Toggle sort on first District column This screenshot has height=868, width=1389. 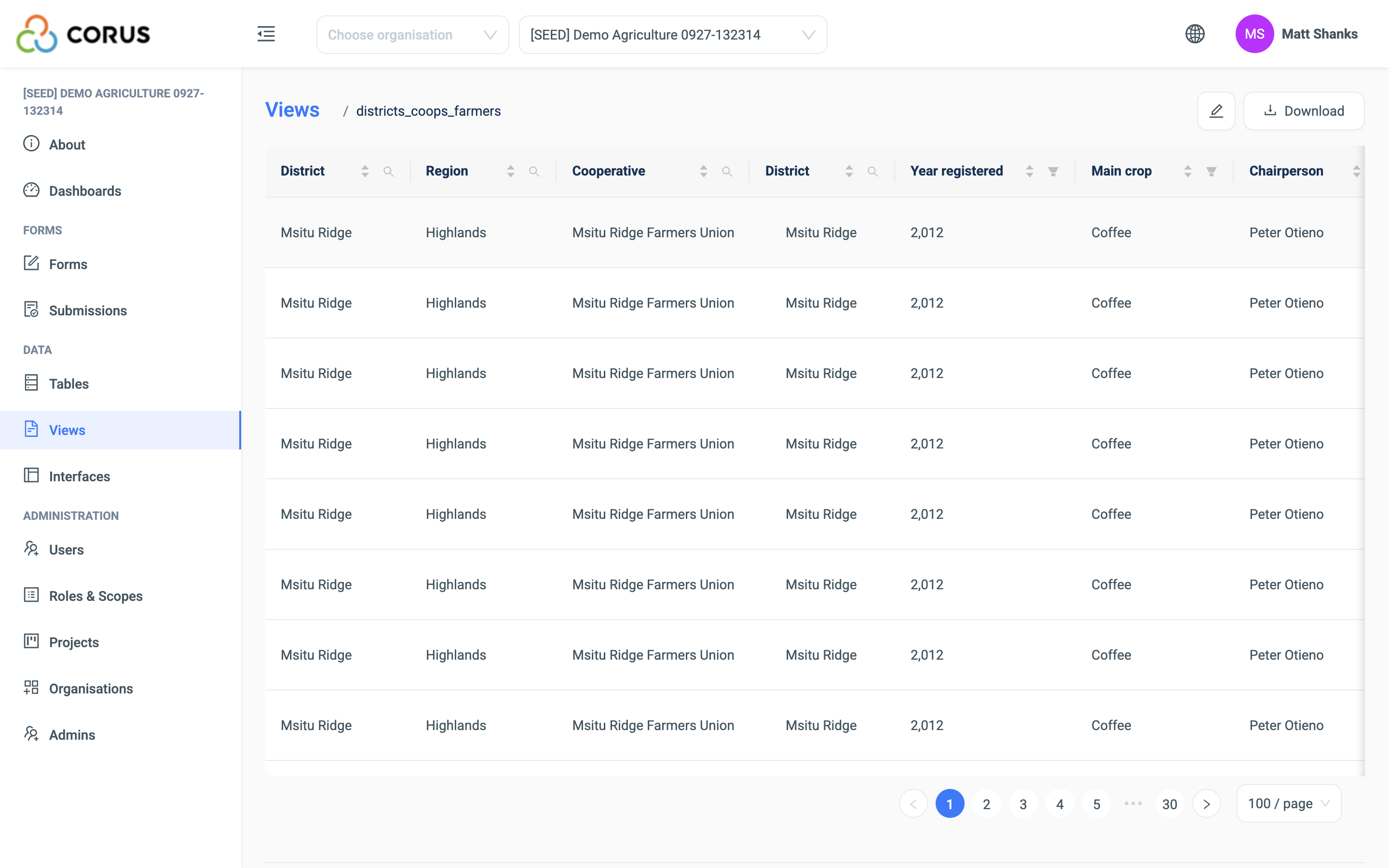(365, 171)
